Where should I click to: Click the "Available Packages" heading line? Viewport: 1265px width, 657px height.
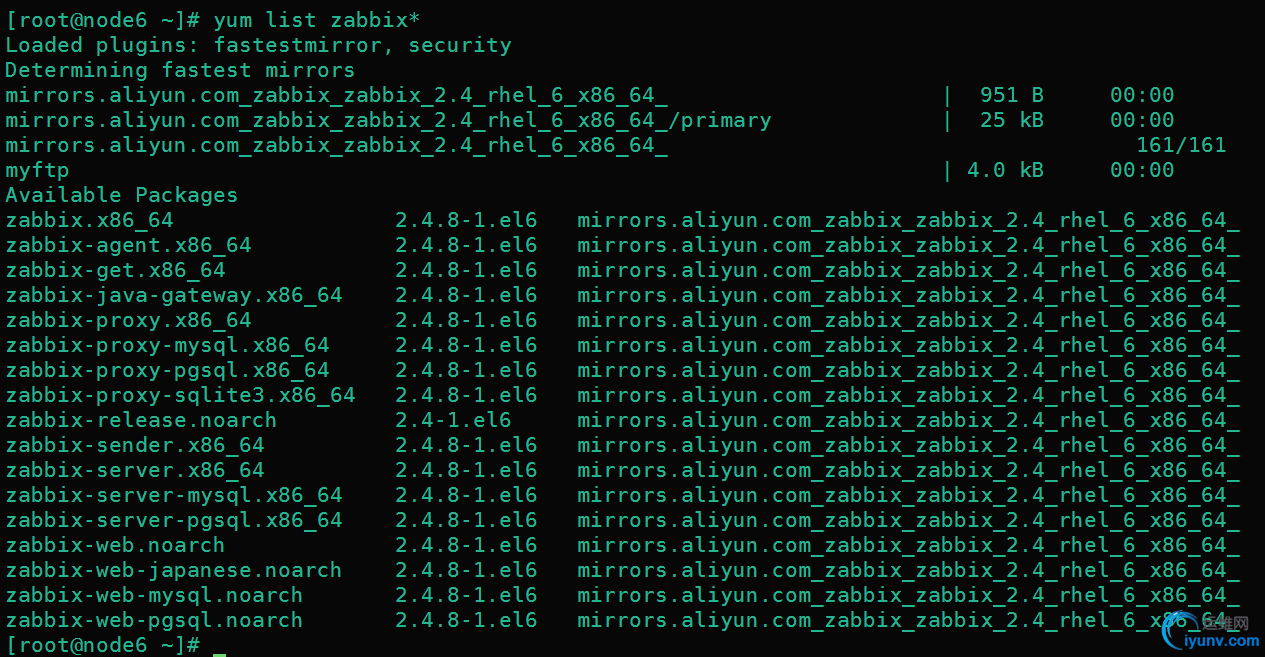[122, 195]
